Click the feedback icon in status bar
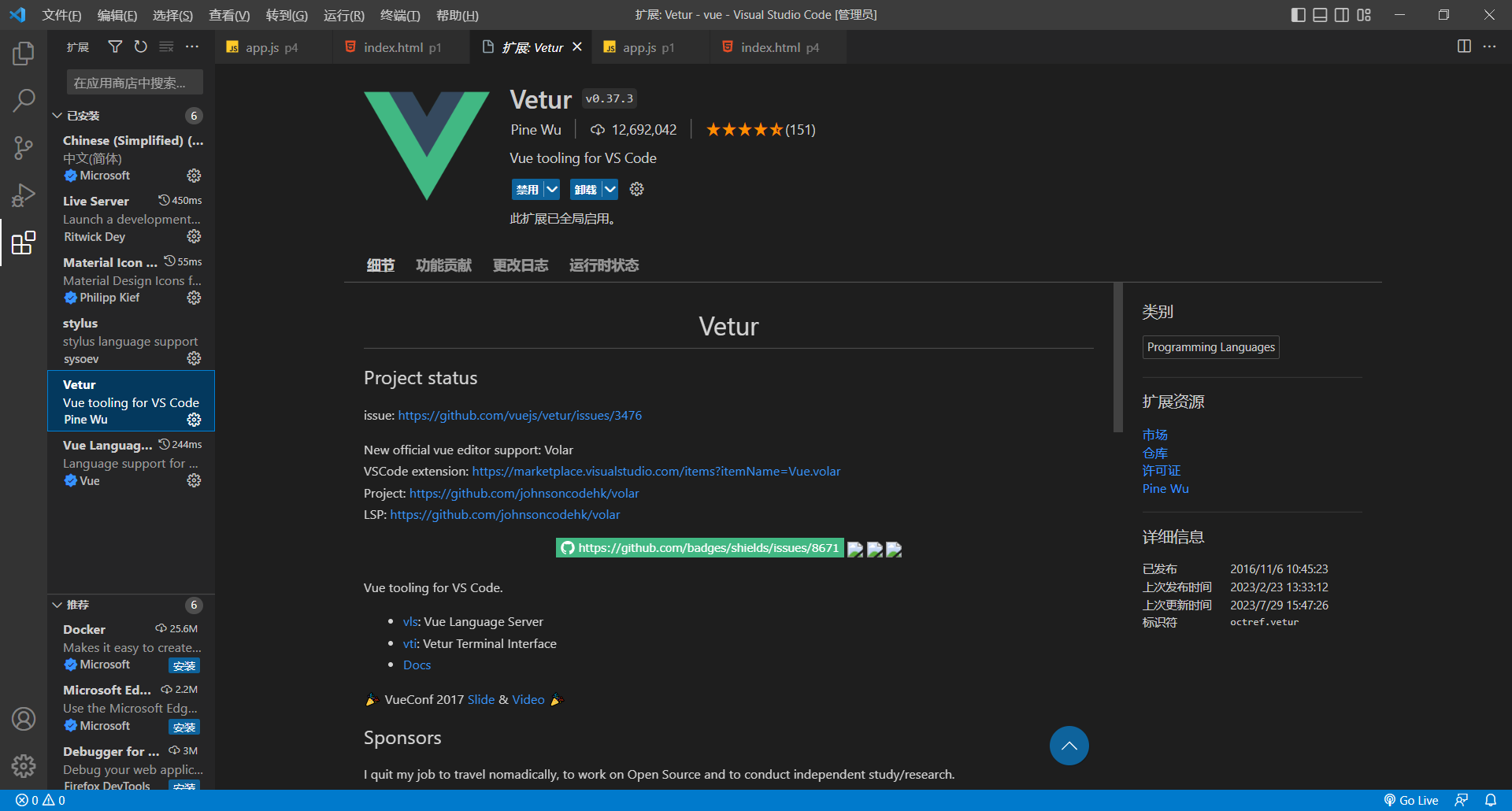 tap(1462, 800)
